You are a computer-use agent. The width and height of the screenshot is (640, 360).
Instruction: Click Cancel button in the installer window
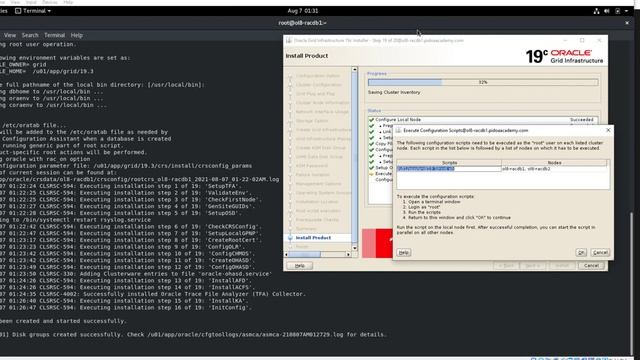[x=591, y=266]
